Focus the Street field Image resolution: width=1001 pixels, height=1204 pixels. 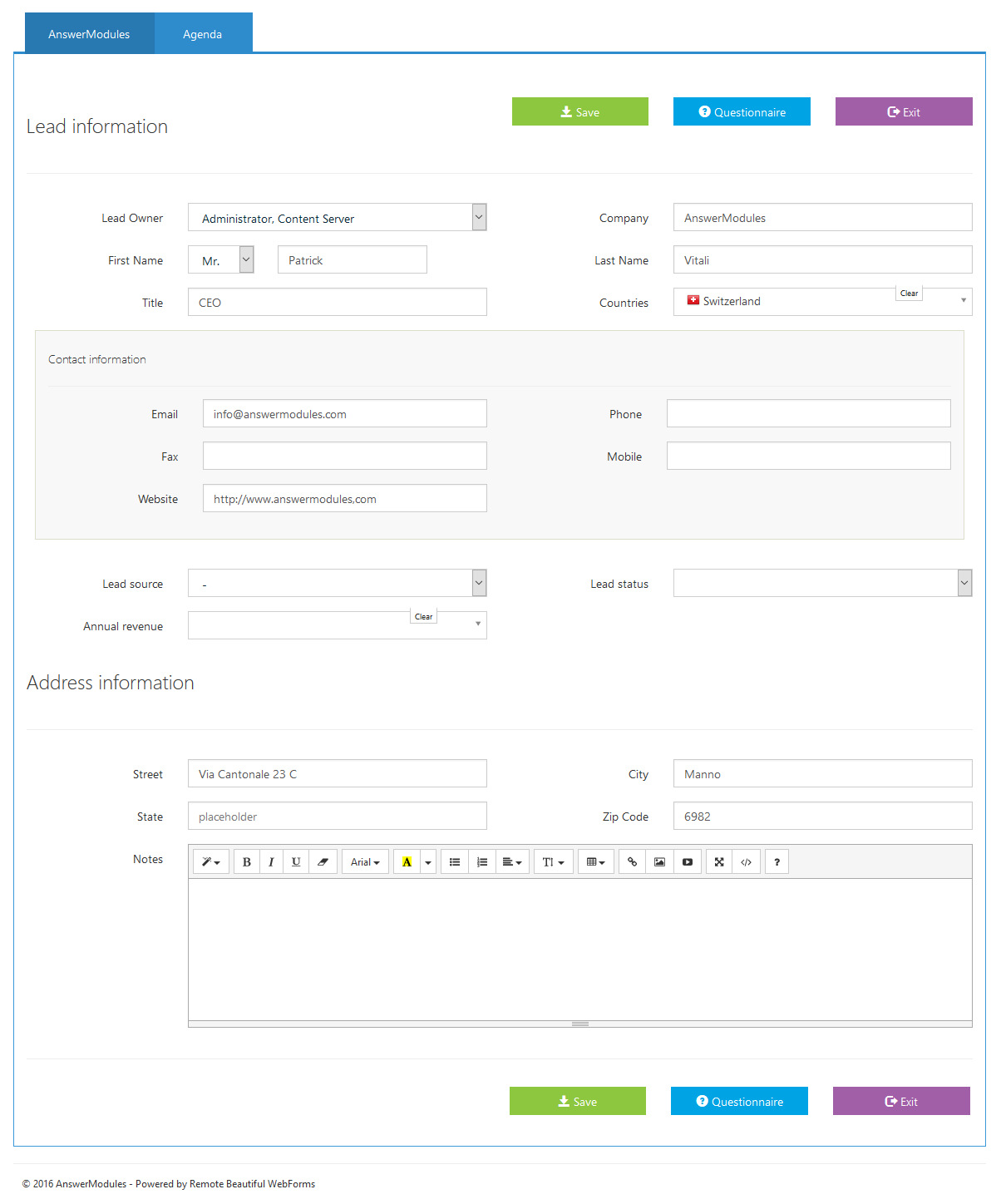pyautogui.click(x=338, y=773)
